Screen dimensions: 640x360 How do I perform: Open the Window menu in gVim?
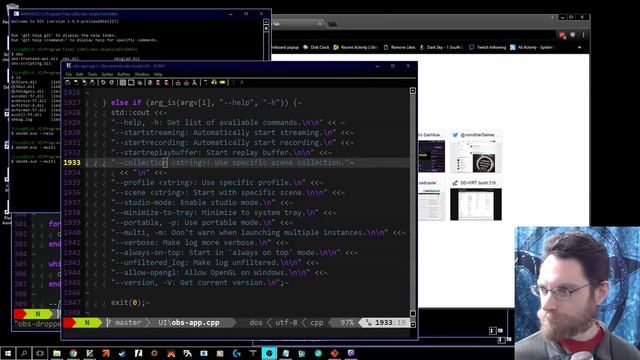pos(142,74)
